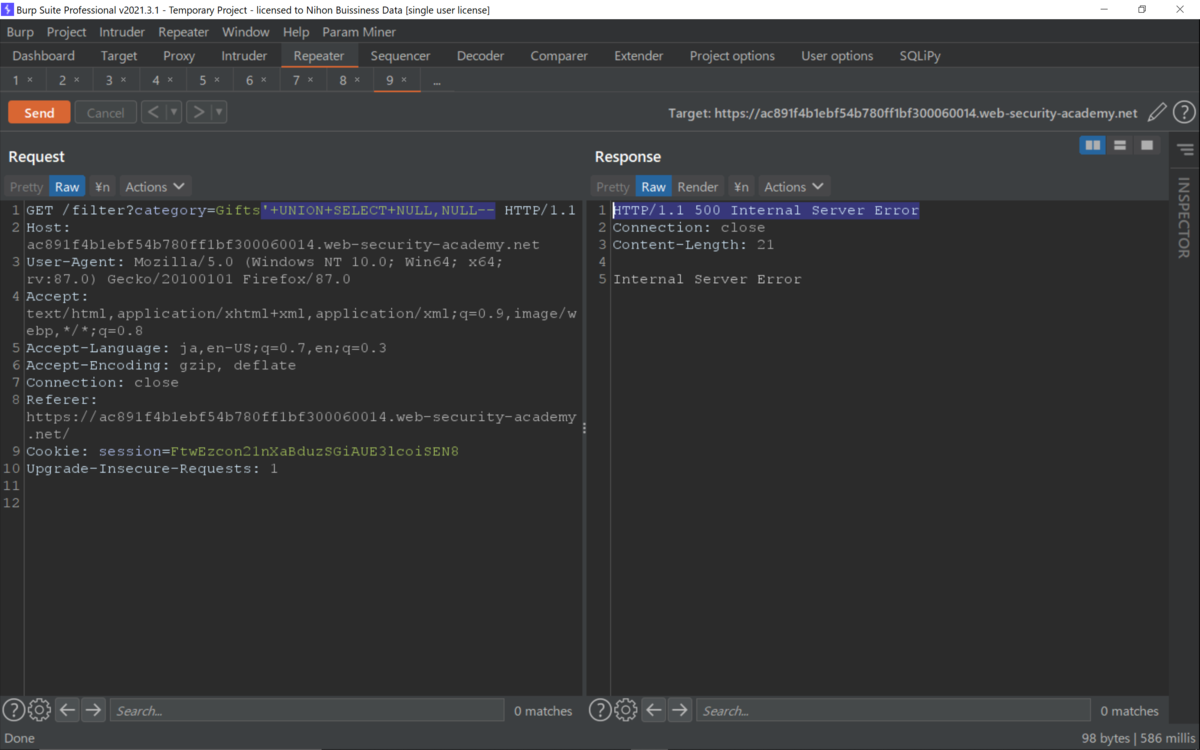Select side-by-side split layout view
This screenshot has height=750, width=1200.
pos(1093,146)
